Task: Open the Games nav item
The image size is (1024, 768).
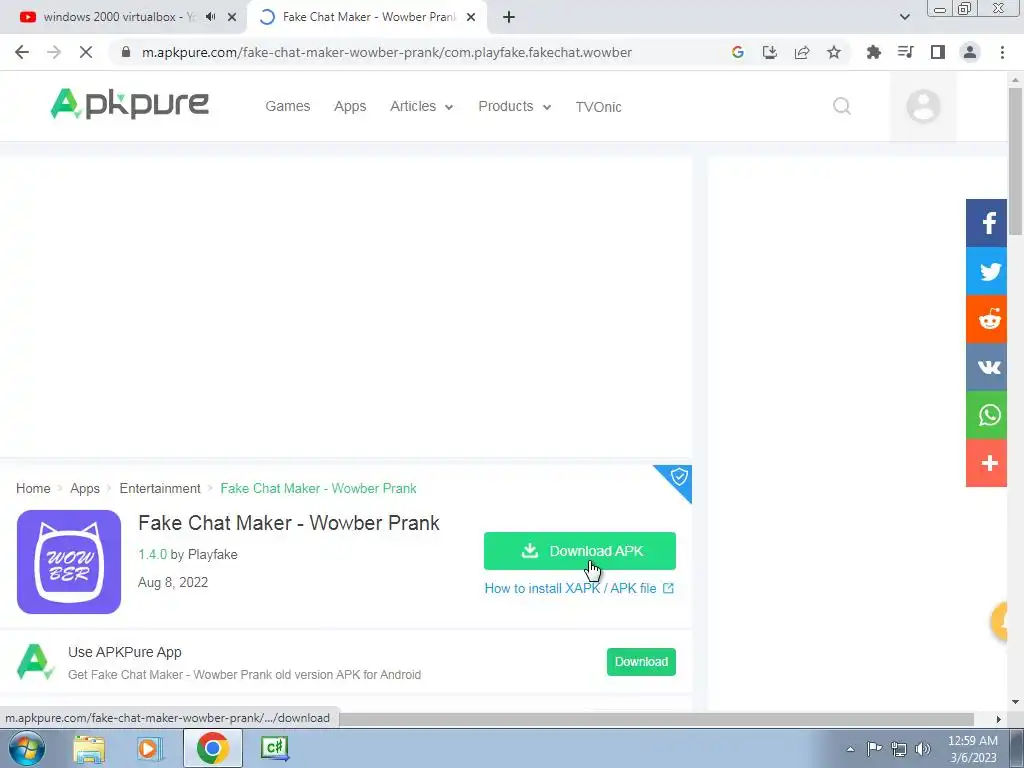Action: coord(287,106)
